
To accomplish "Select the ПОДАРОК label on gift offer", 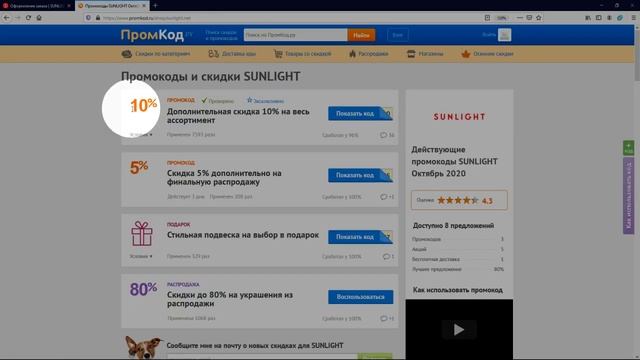I will (x=178, y=224).
